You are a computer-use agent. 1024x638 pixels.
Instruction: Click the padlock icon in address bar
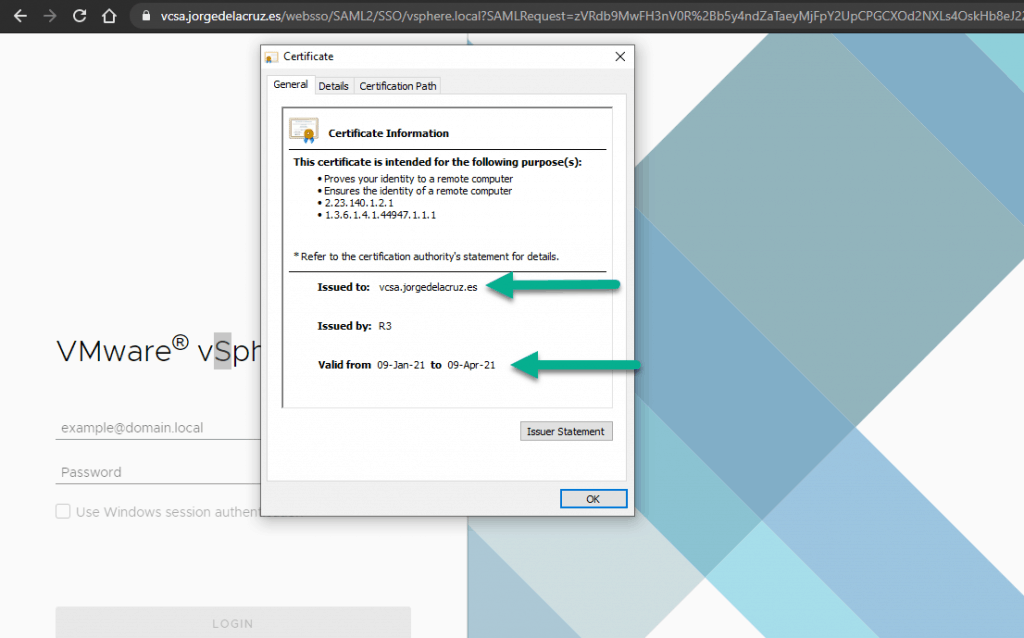146,16
